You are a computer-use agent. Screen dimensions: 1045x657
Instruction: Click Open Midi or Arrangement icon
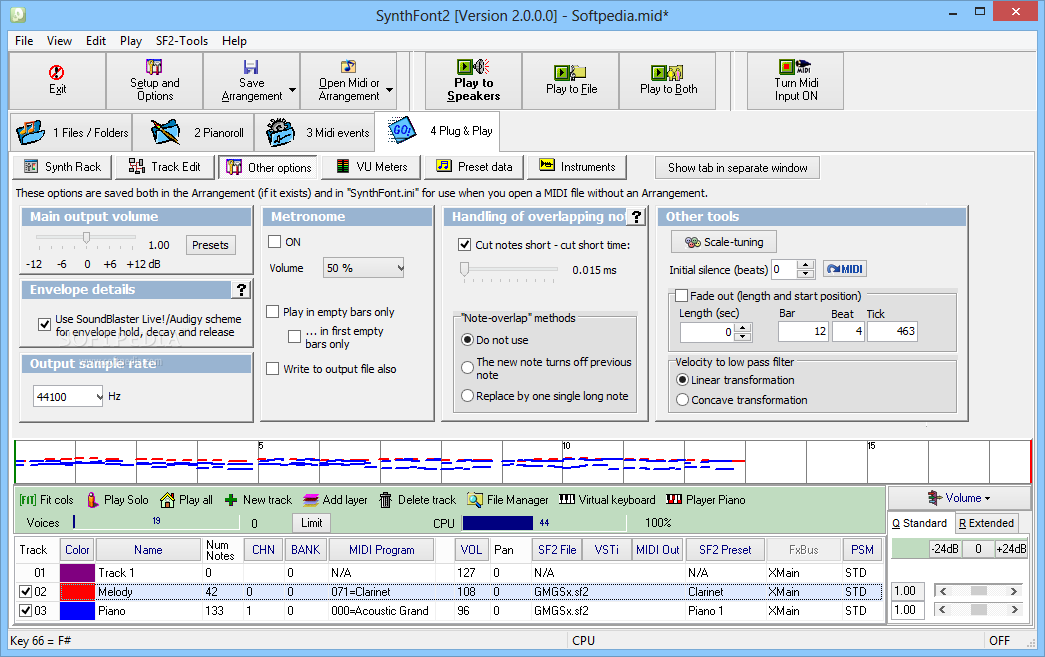(348, 67)
